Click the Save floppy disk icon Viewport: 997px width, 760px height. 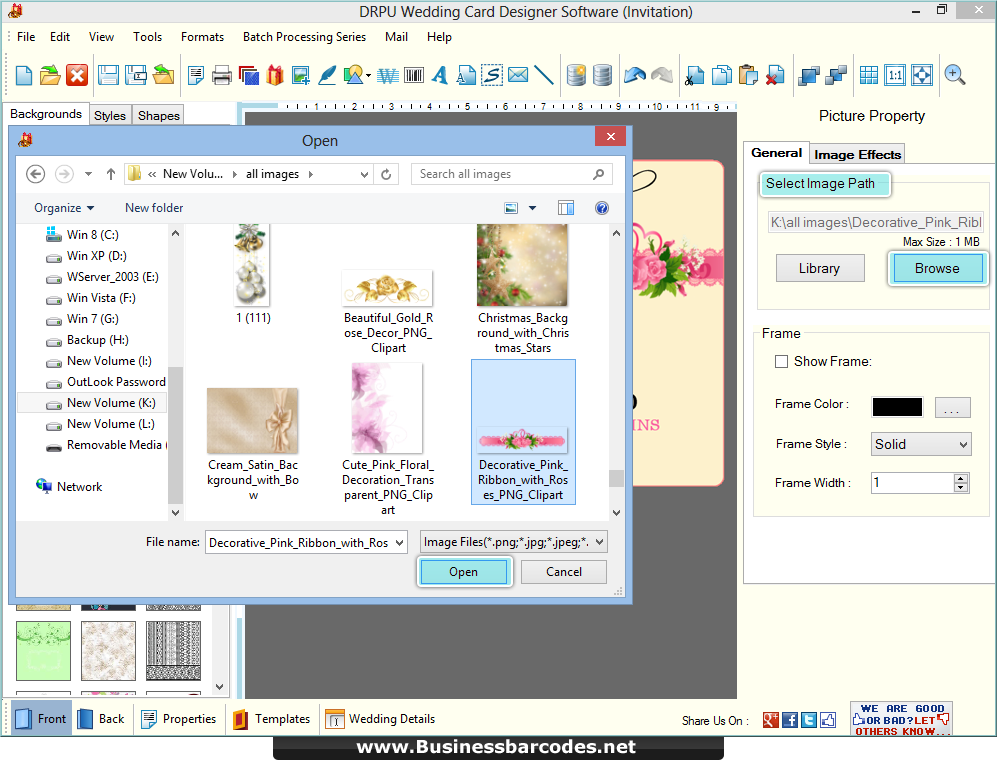pos(108,75)
